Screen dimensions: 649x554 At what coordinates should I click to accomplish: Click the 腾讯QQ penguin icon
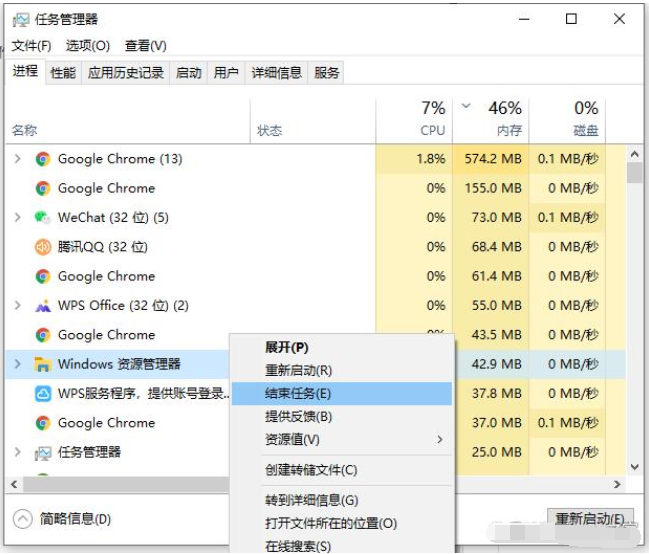[x=43, y=247]
